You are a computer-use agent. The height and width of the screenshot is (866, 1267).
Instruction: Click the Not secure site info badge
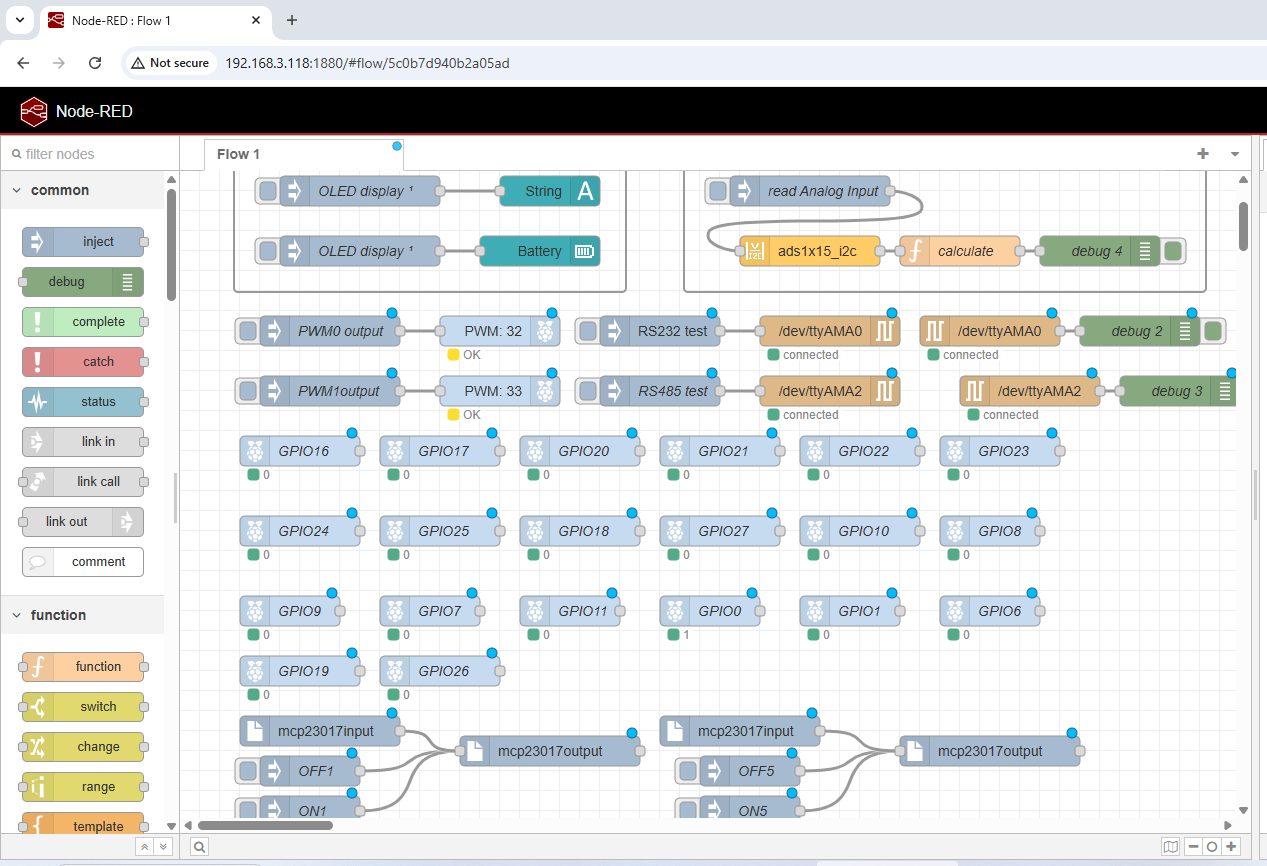[170, 63]
